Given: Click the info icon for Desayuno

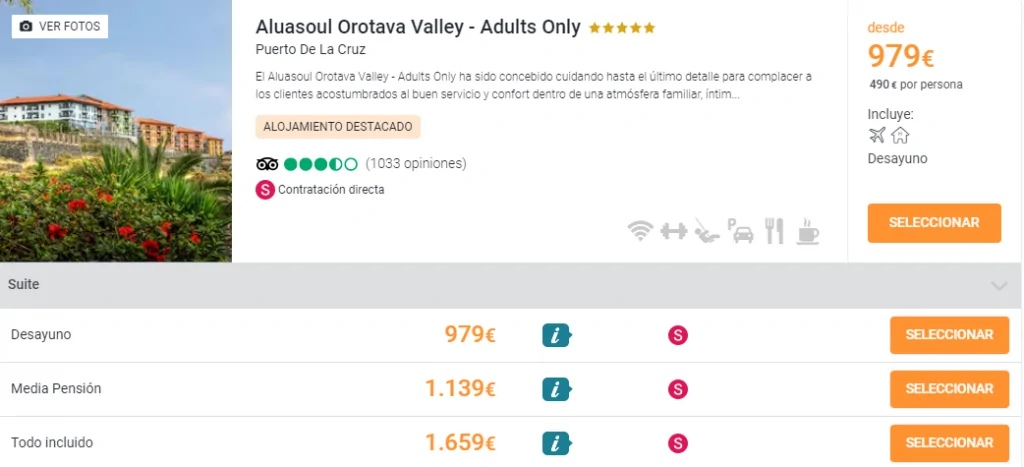Looking at the screenshot, I should tap(556, 336).
